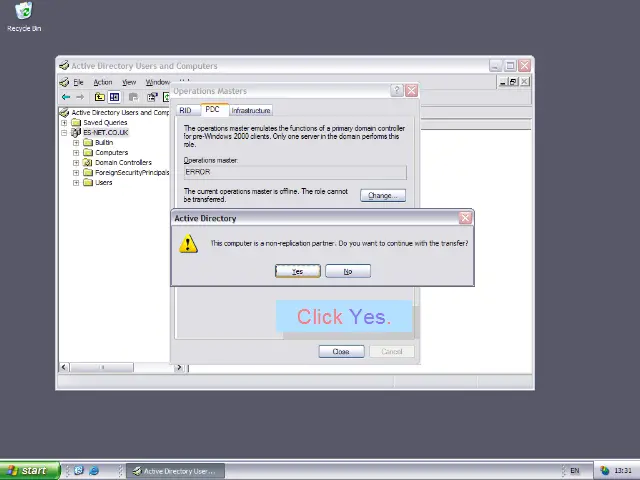Click the Properties toolbar icon
The height and width of the screenshot is (480, 640).
click(x=152, y=97)
